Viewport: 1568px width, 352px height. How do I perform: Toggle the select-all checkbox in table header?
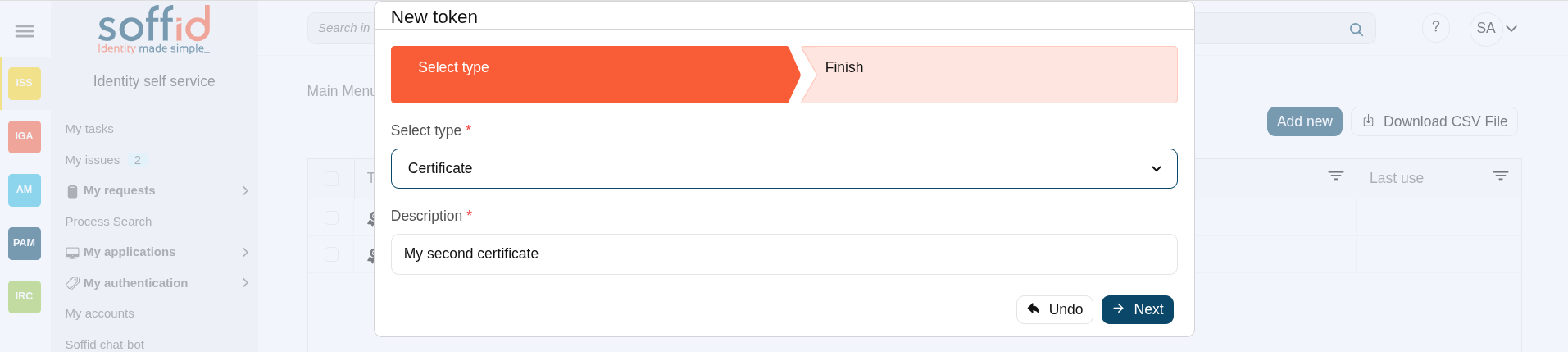[x=332, y=179]
